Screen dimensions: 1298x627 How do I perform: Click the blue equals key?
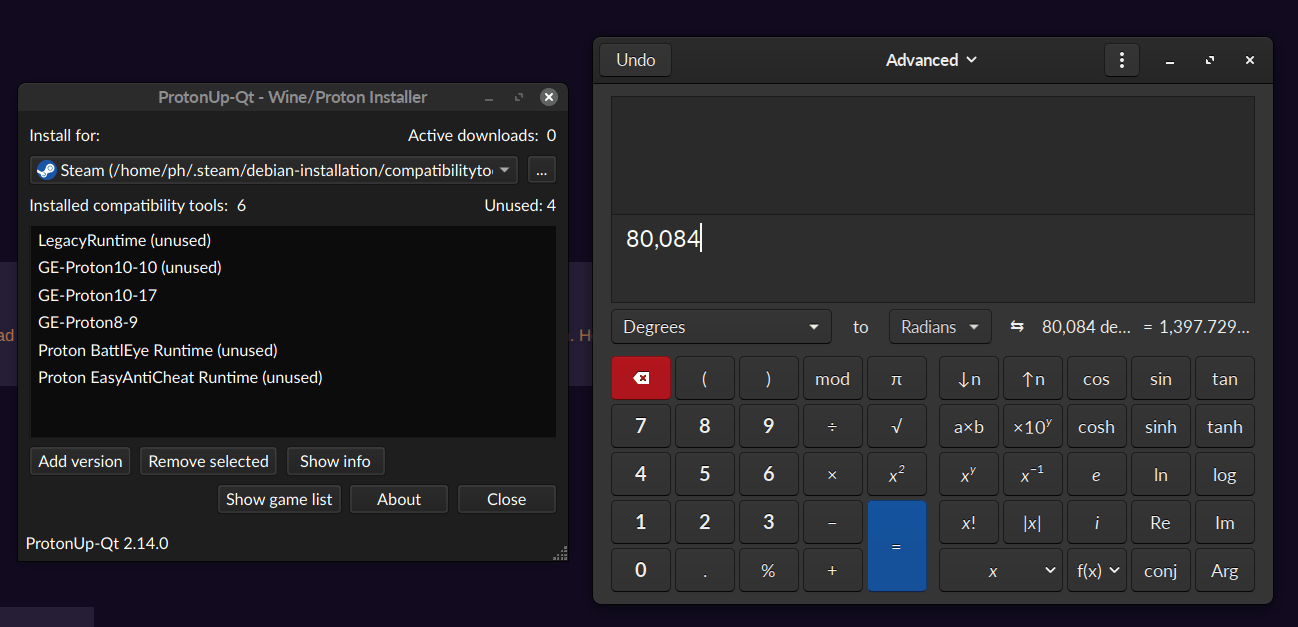897,546
